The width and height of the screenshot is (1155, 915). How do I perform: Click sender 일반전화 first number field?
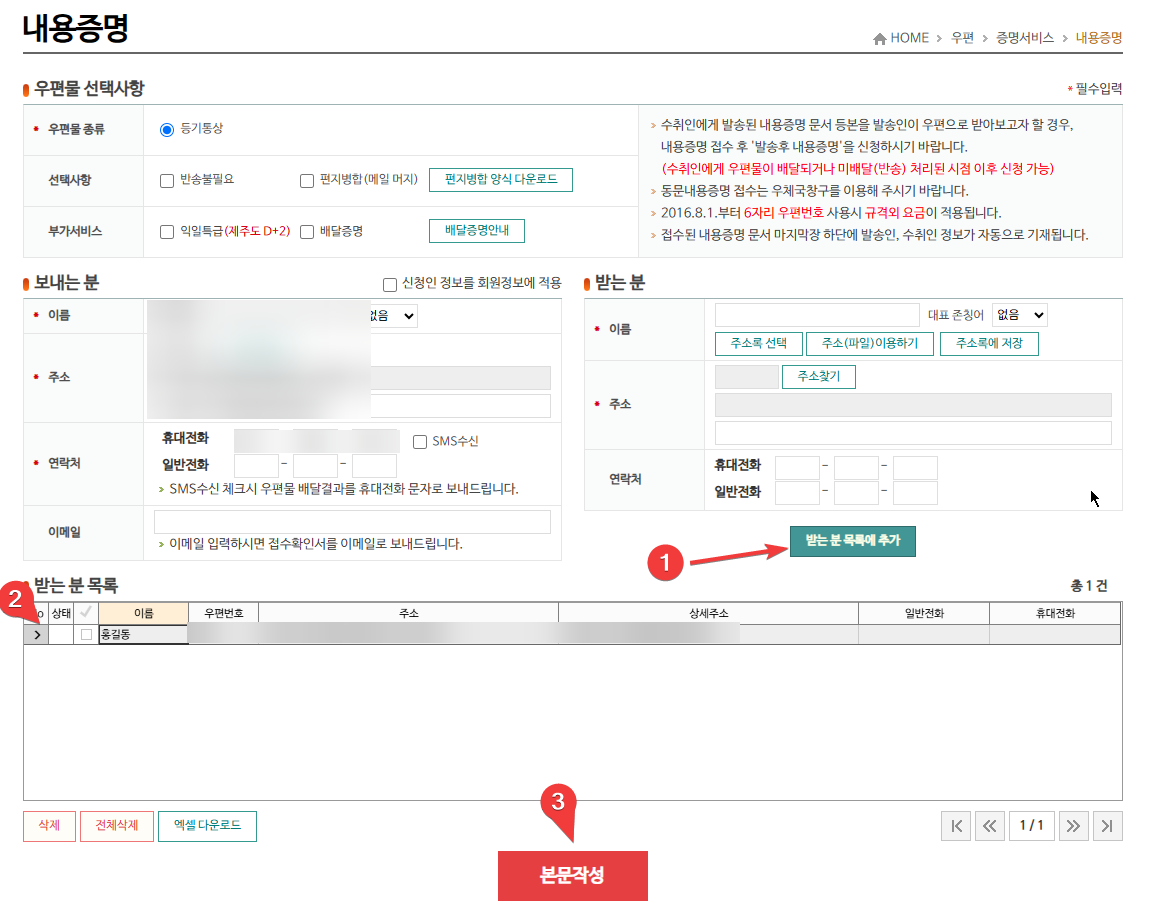256,466
